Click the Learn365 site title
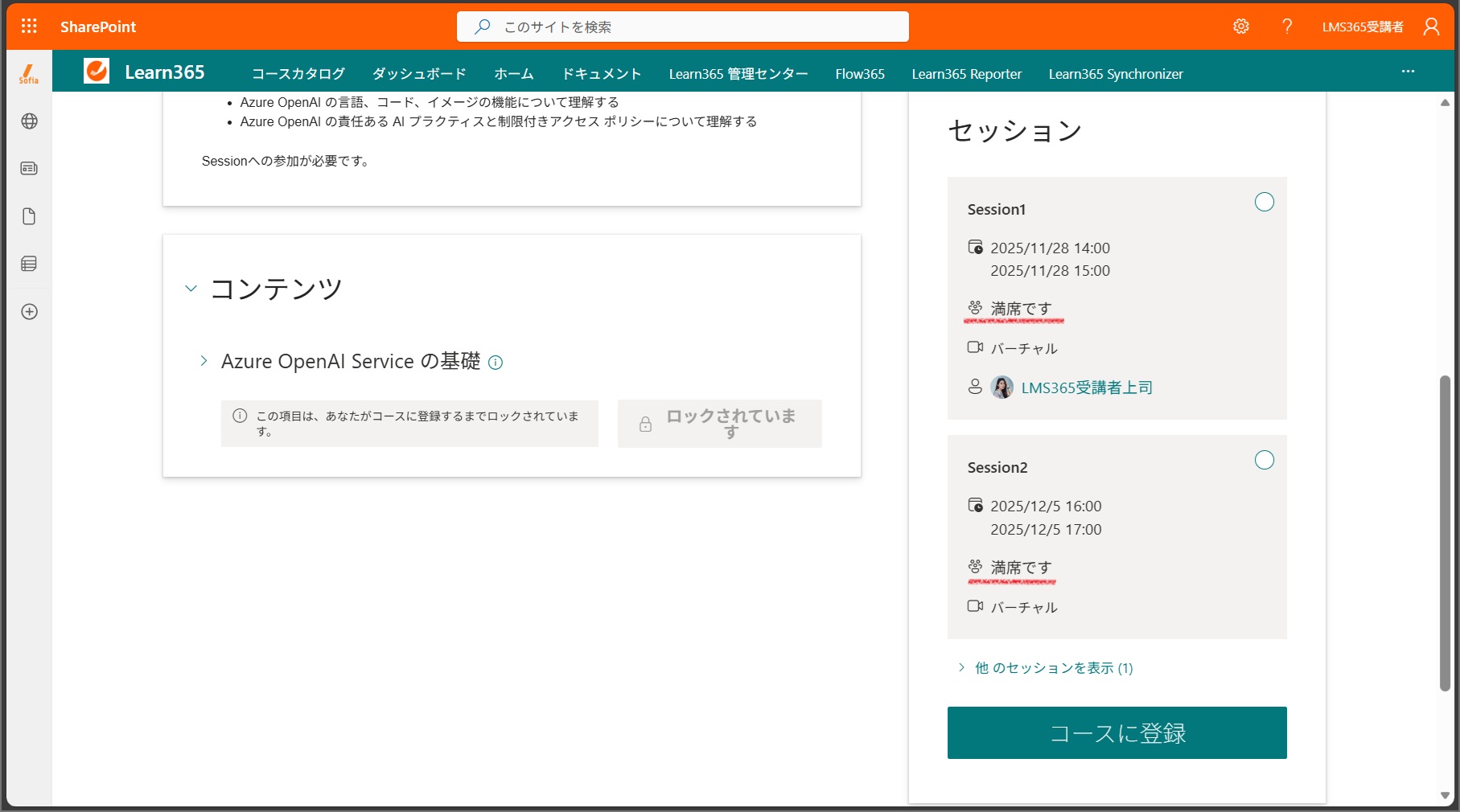1460x812 pixels. [165, 72]
